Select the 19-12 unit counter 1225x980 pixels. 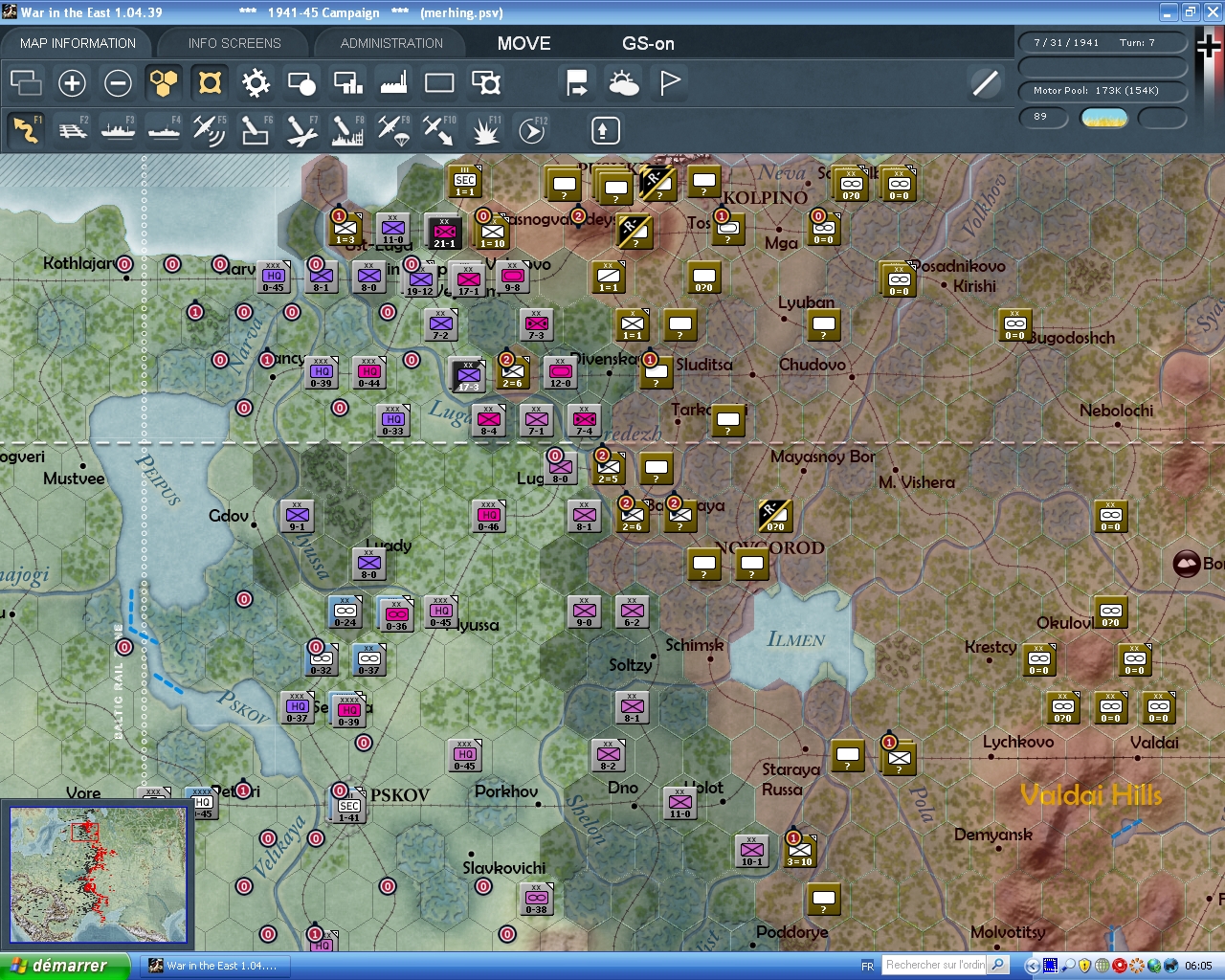pos(421,279)
